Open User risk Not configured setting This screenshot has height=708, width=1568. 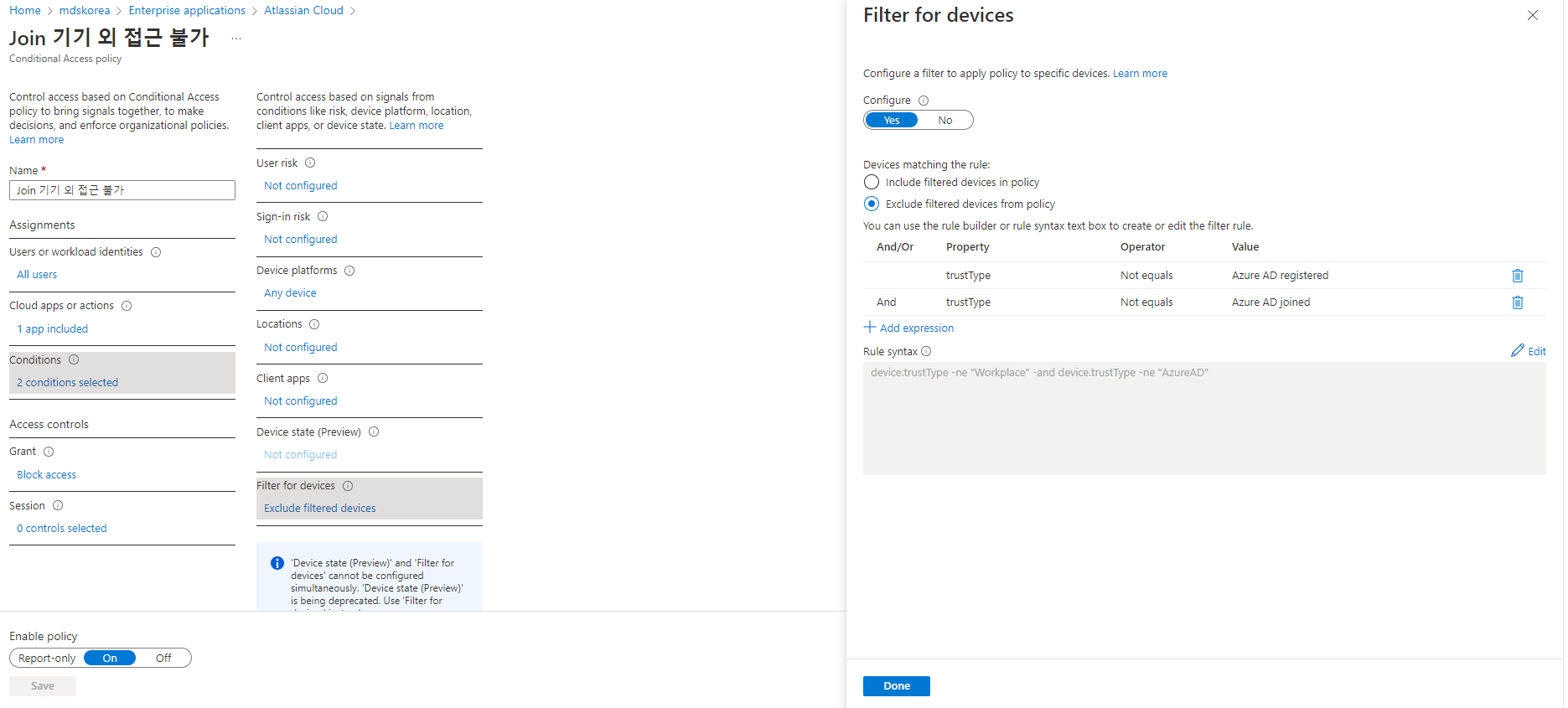pos(300,186)
